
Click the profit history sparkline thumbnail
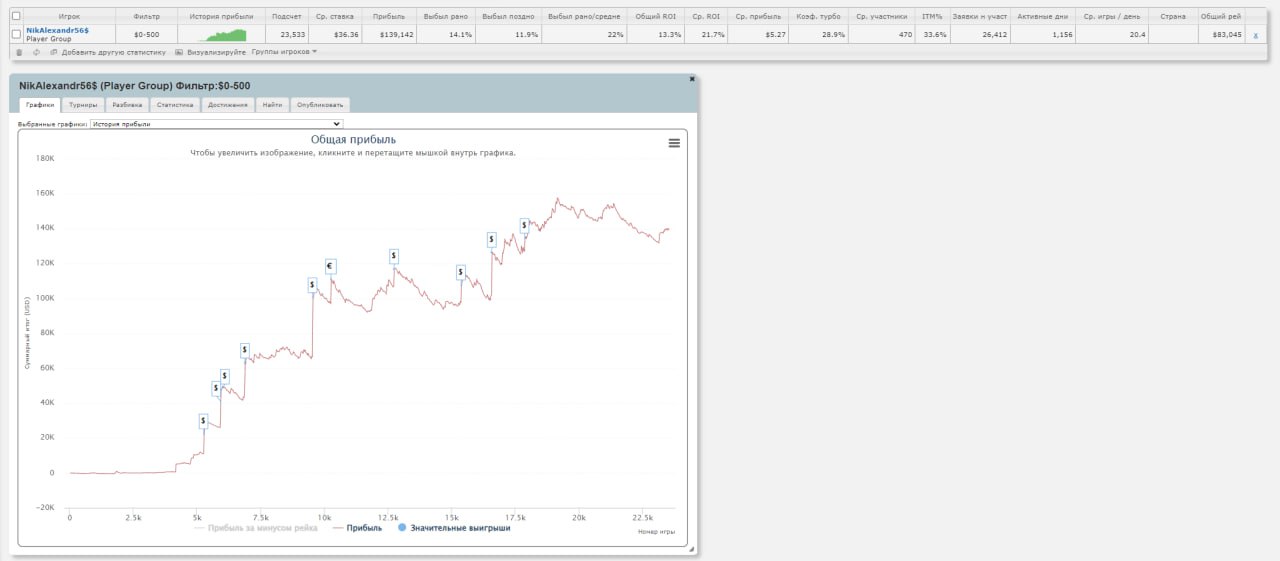[x=223, y=34]
